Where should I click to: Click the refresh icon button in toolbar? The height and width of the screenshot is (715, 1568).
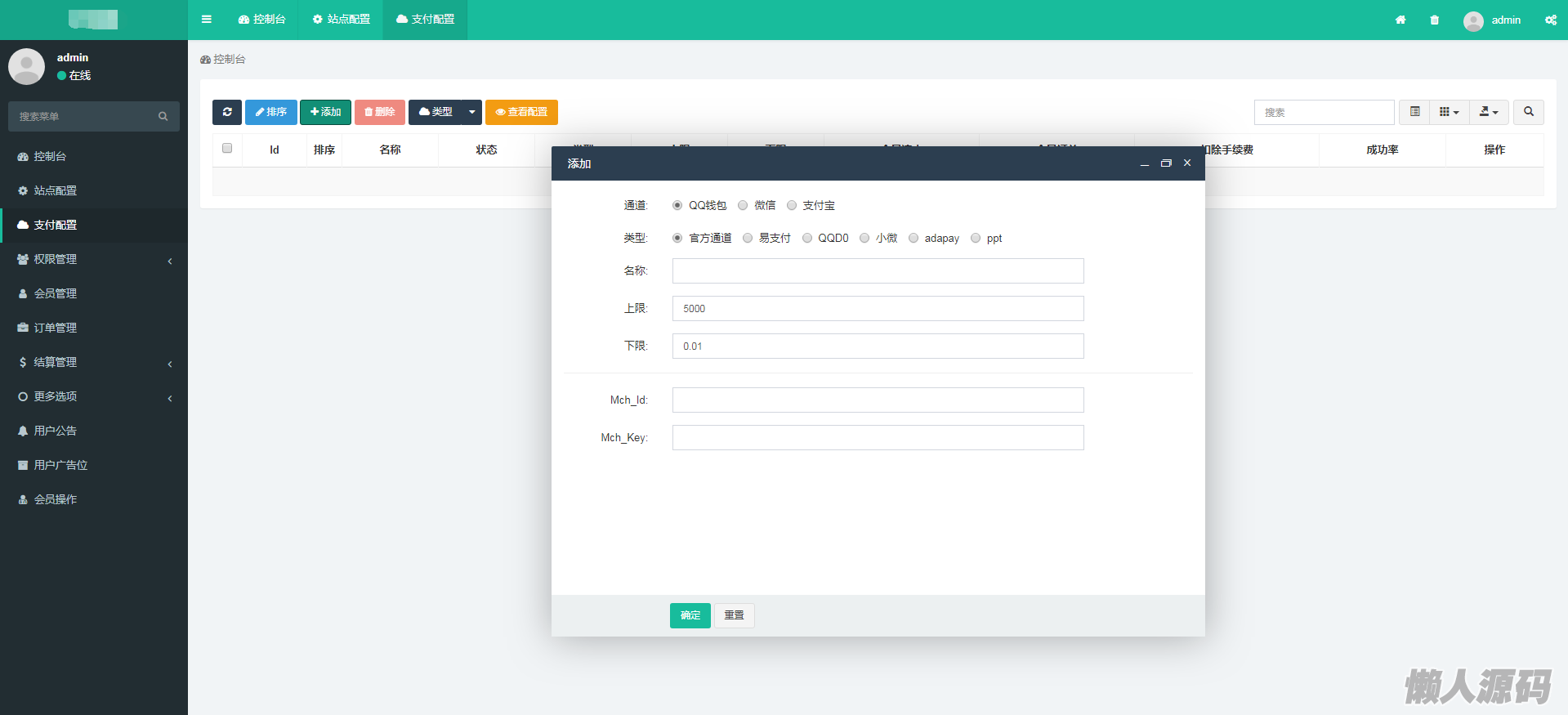(x=227, y=112)
